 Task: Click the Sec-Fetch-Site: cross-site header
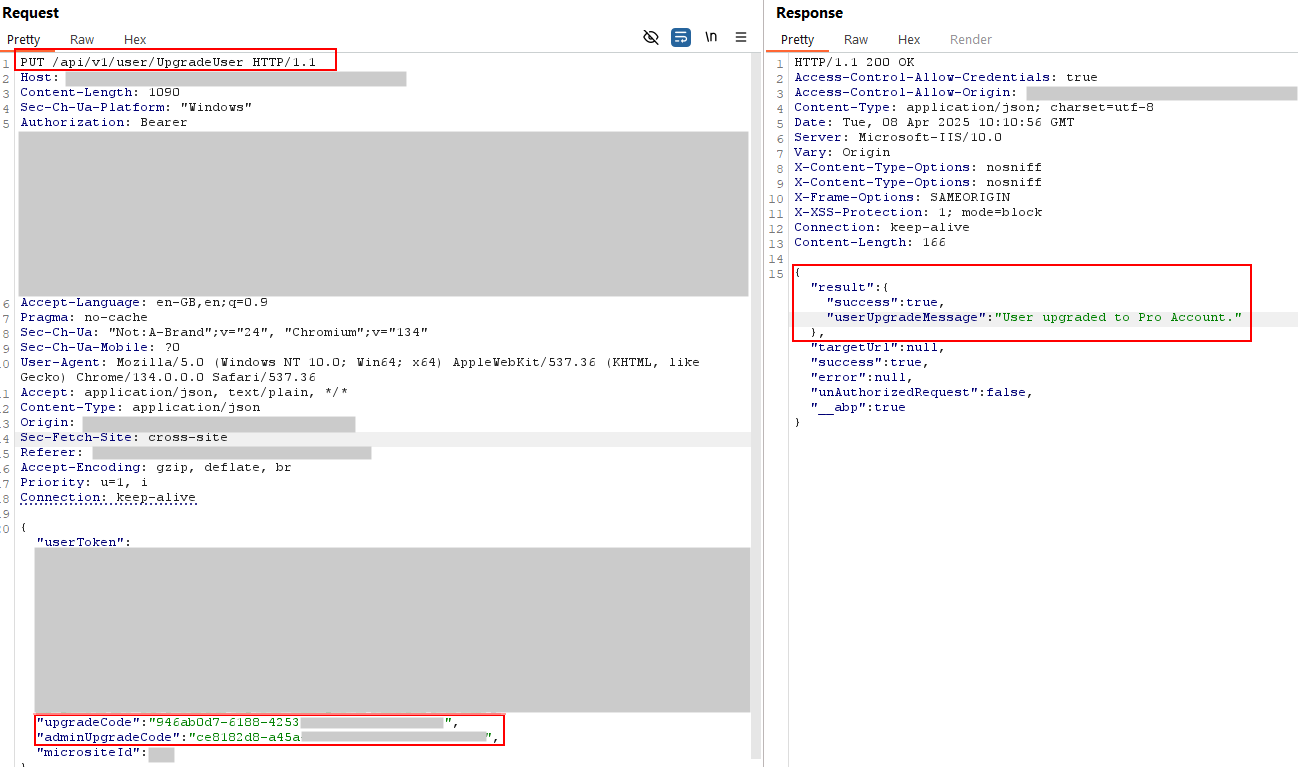[x=124, y=437]
